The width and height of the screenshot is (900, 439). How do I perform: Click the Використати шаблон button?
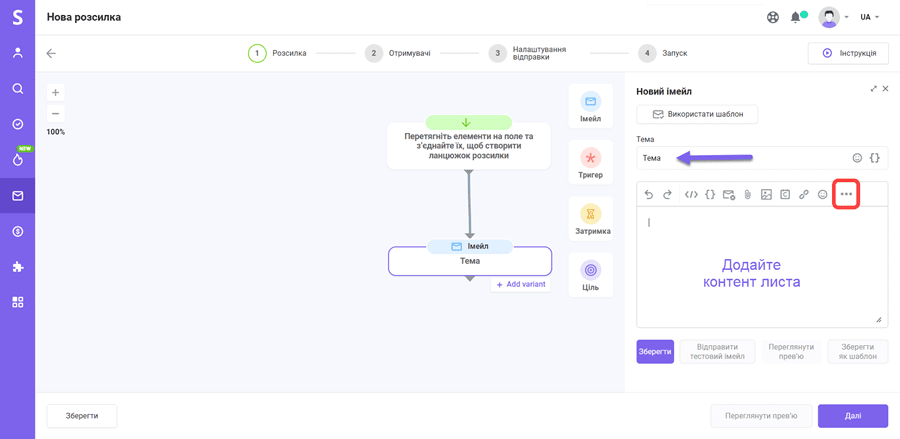pos(697,114)
